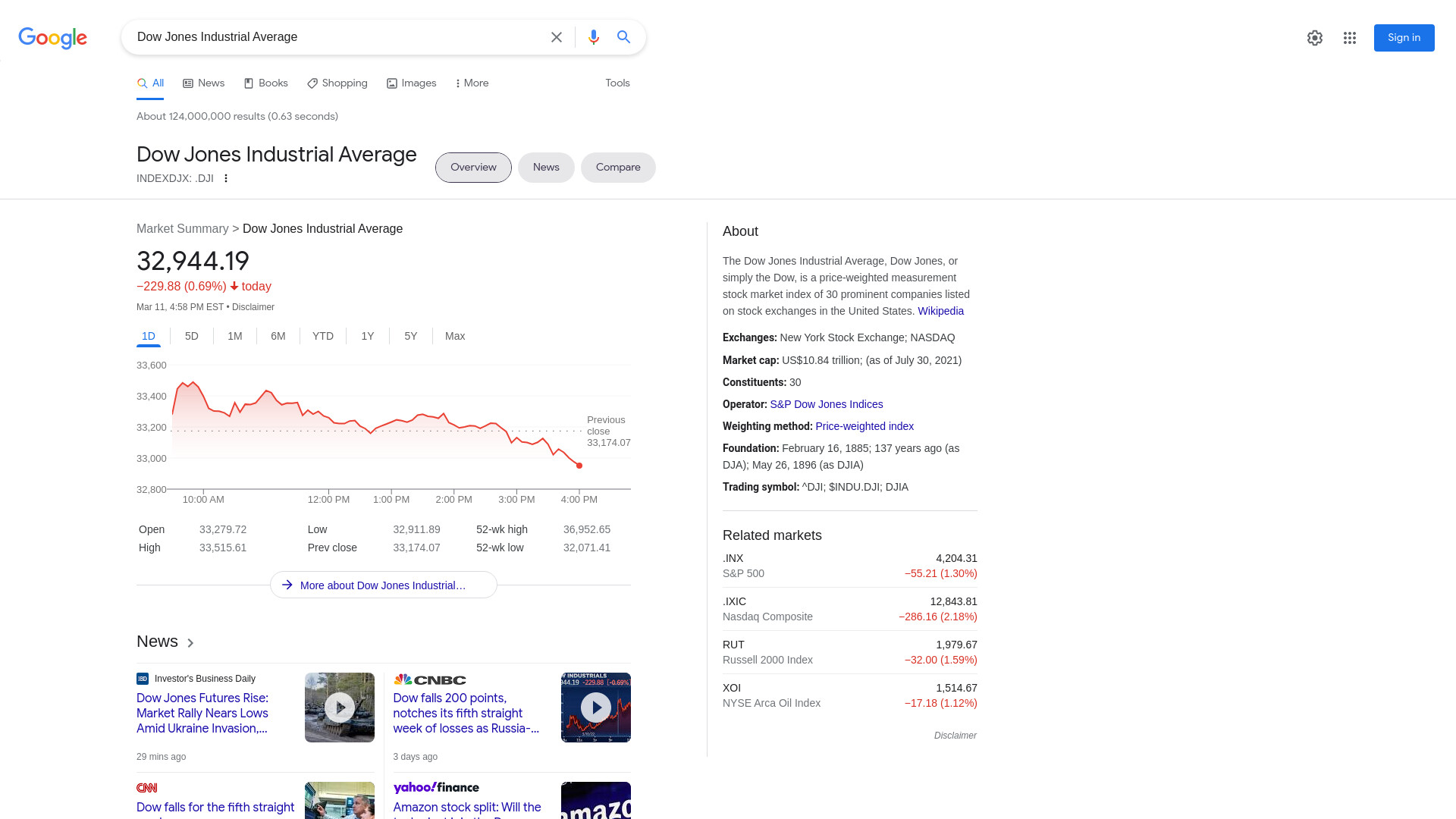Open the Dow Jones Futures Rise article
The image size is (1456, 819).
tap(202, 713)
